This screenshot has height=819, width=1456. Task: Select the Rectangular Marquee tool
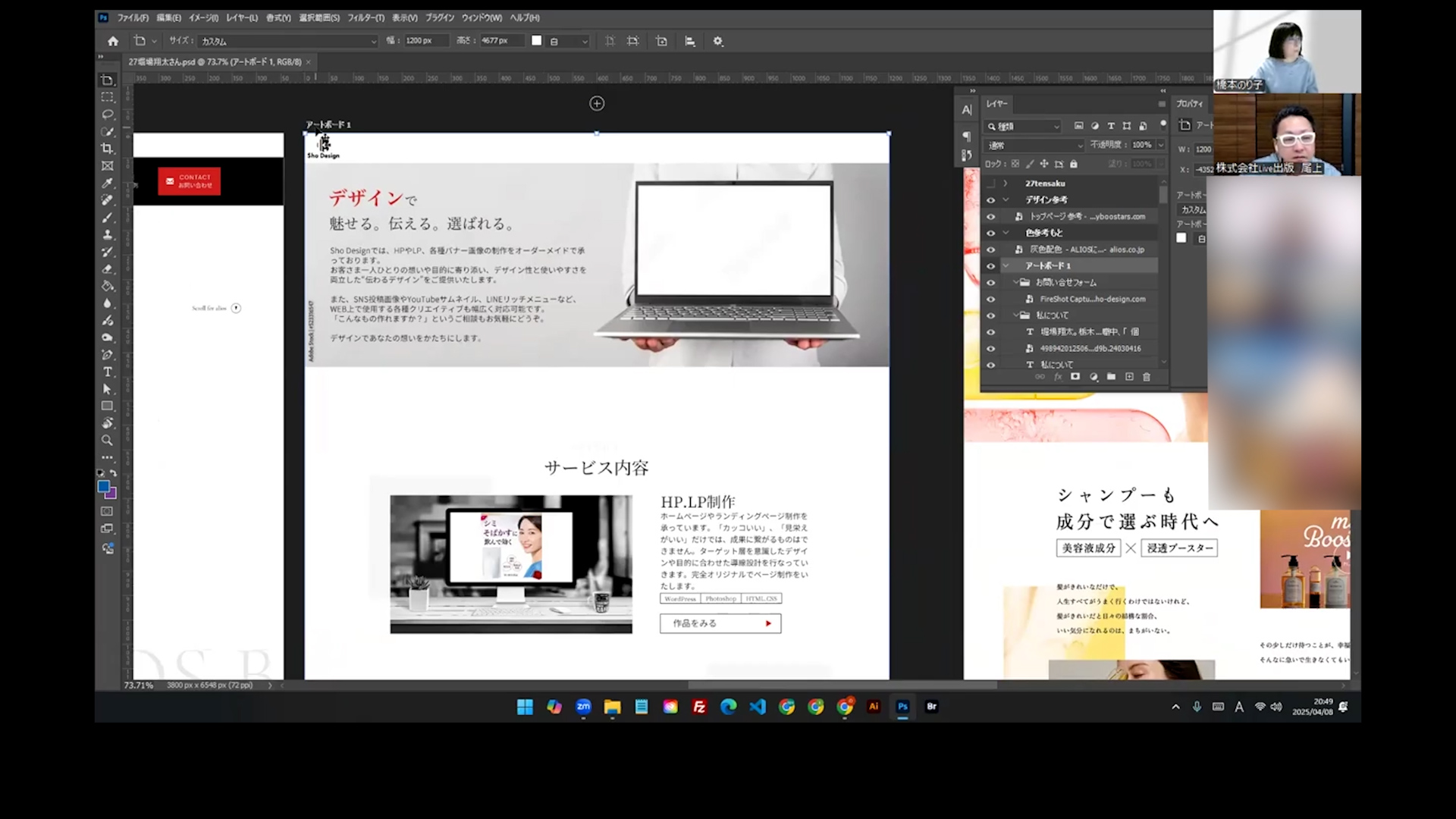click(x=108, y=97)
